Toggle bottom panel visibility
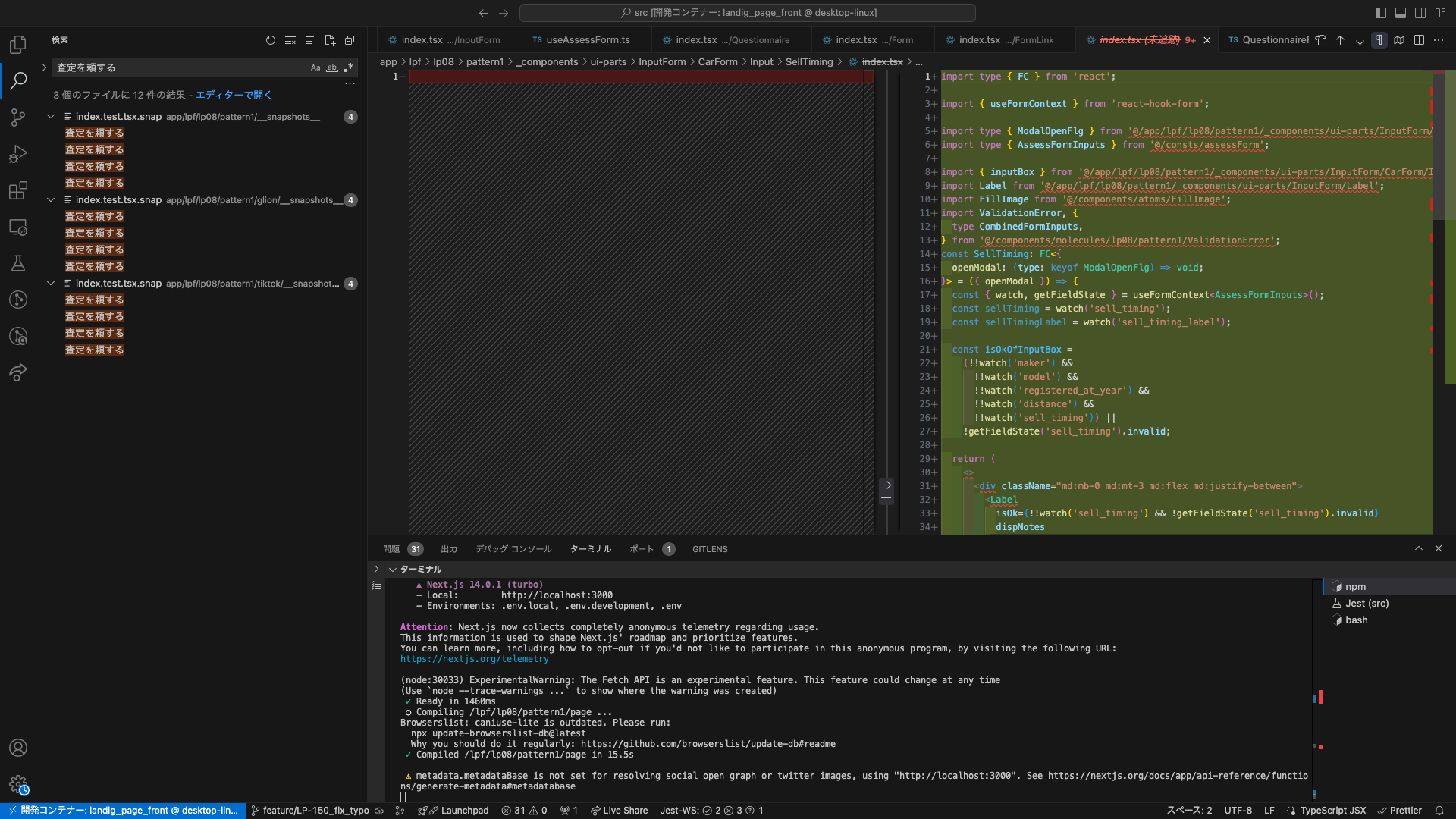Screen dimensions: 1456x819 (x=1401, y=13)
